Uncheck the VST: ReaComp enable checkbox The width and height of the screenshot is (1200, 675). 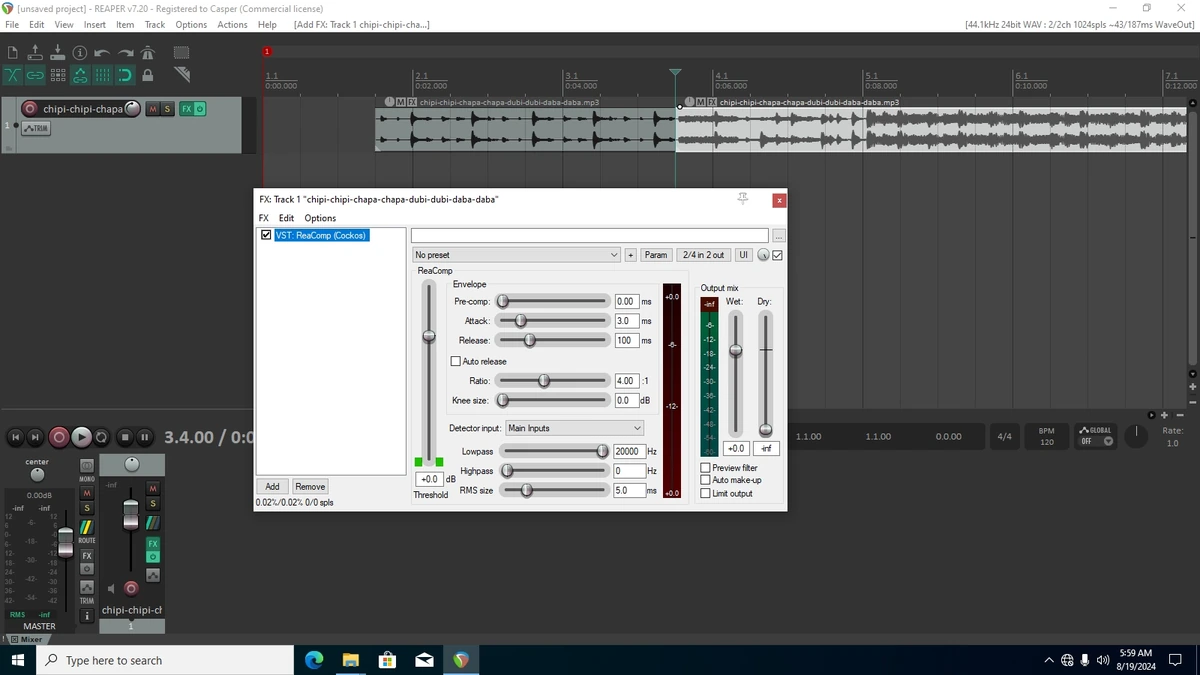click(266, 235)
